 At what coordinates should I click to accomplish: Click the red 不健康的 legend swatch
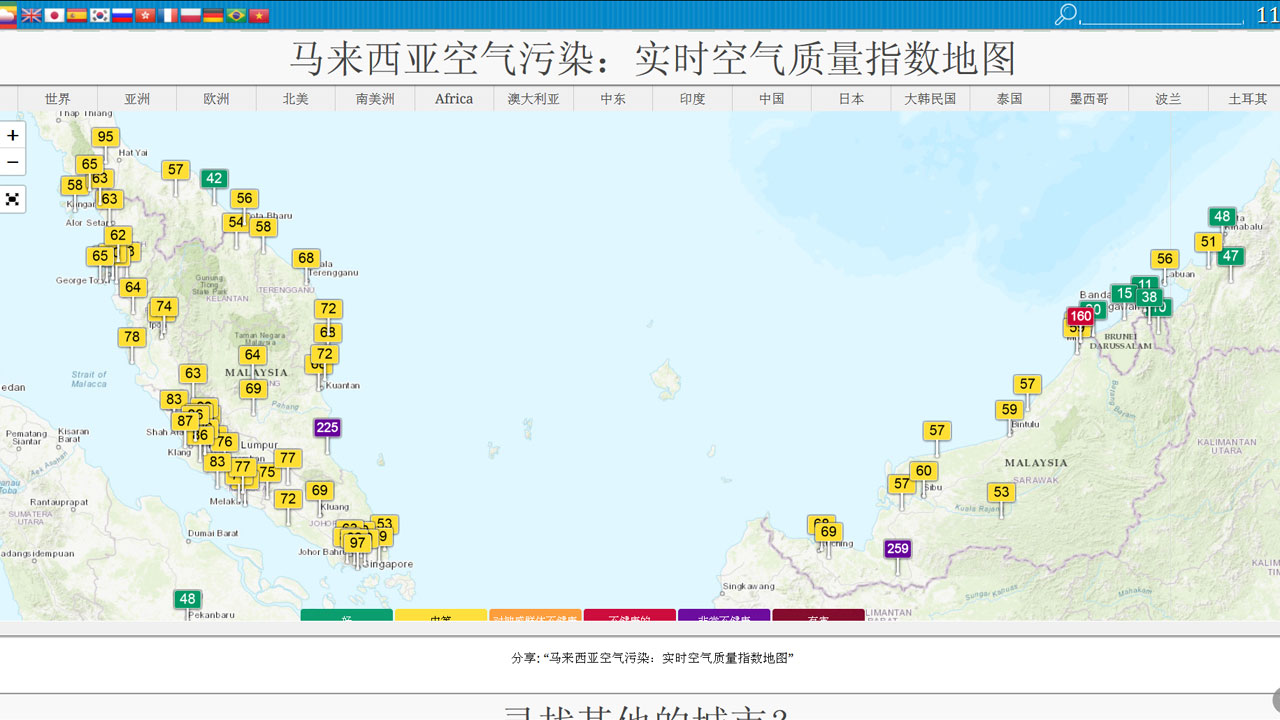click(630, 616)
